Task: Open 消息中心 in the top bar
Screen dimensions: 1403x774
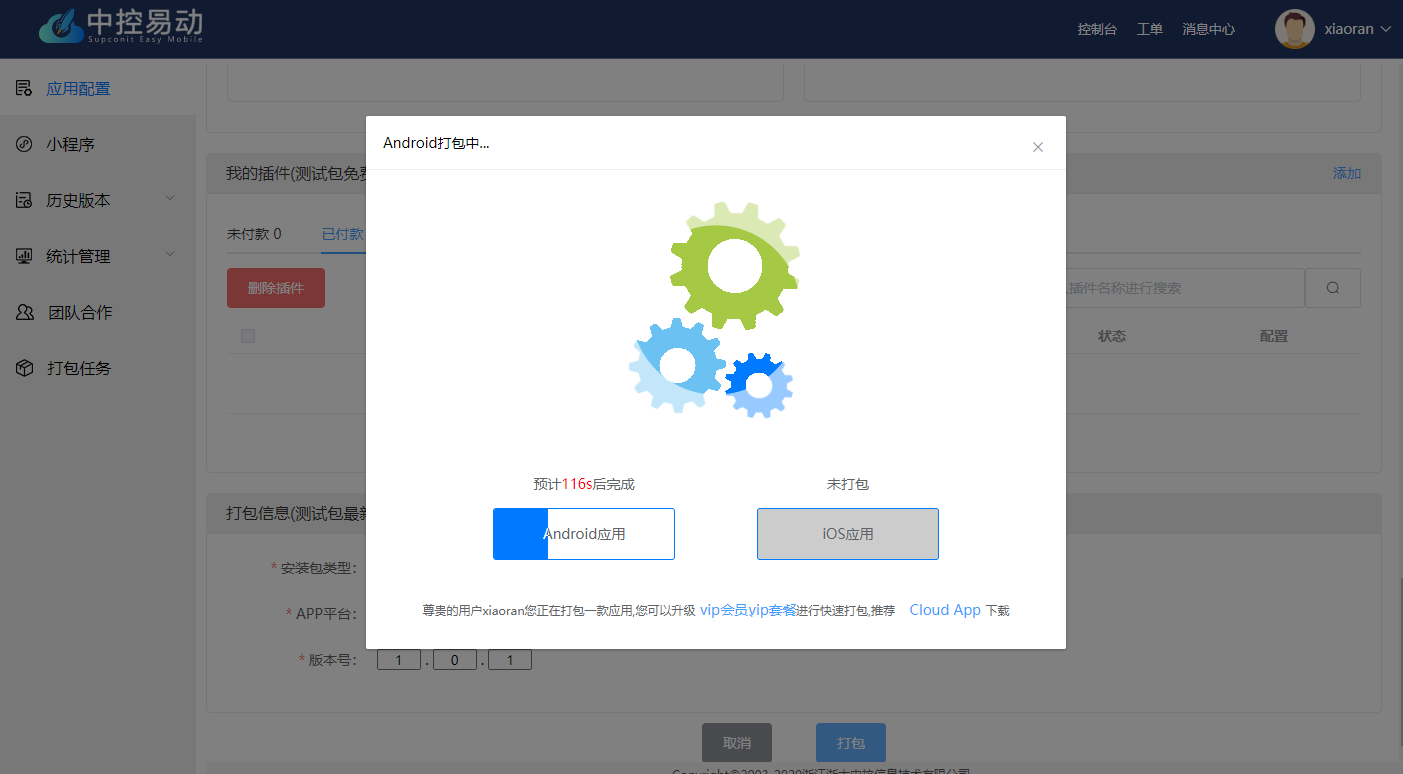Action: (1208, 29)
